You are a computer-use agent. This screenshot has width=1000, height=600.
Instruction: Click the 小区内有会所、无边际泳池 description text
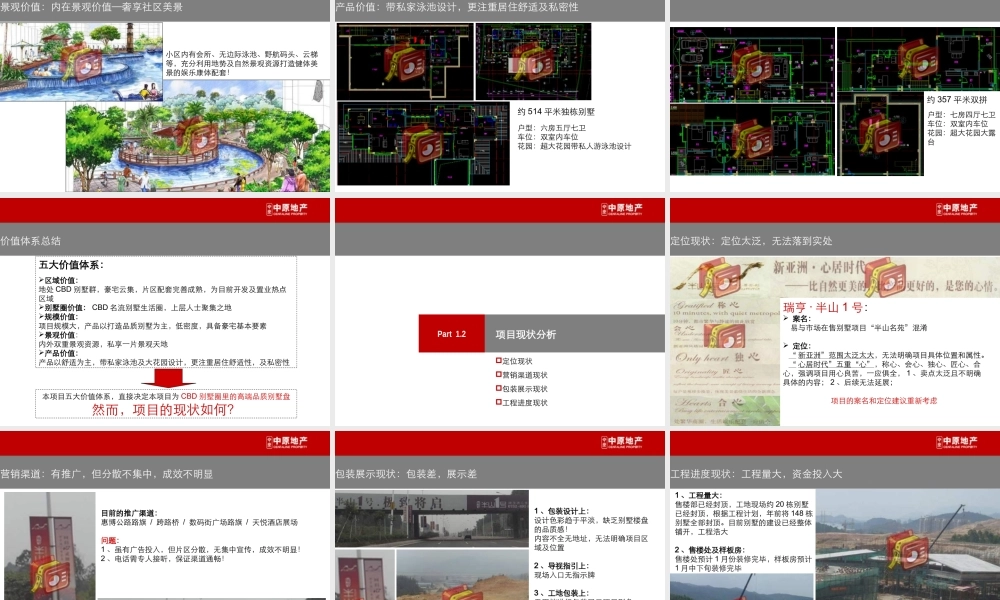tap(242, 64)
